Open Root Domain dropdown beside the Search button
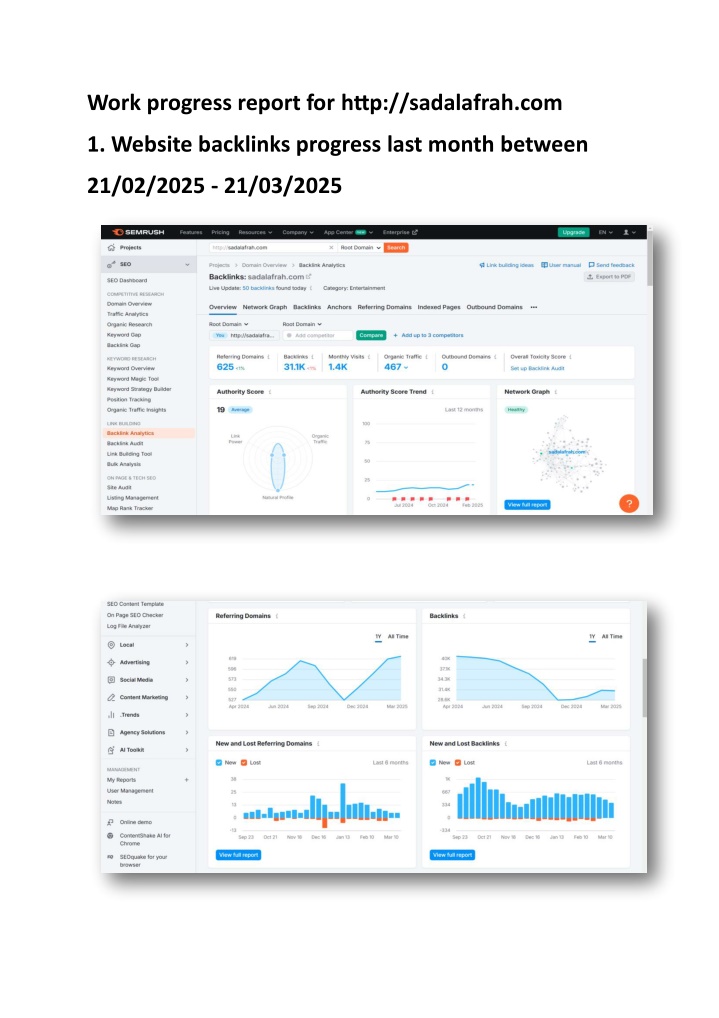The width and height of the screenshot is (719, 1018). 360,247
